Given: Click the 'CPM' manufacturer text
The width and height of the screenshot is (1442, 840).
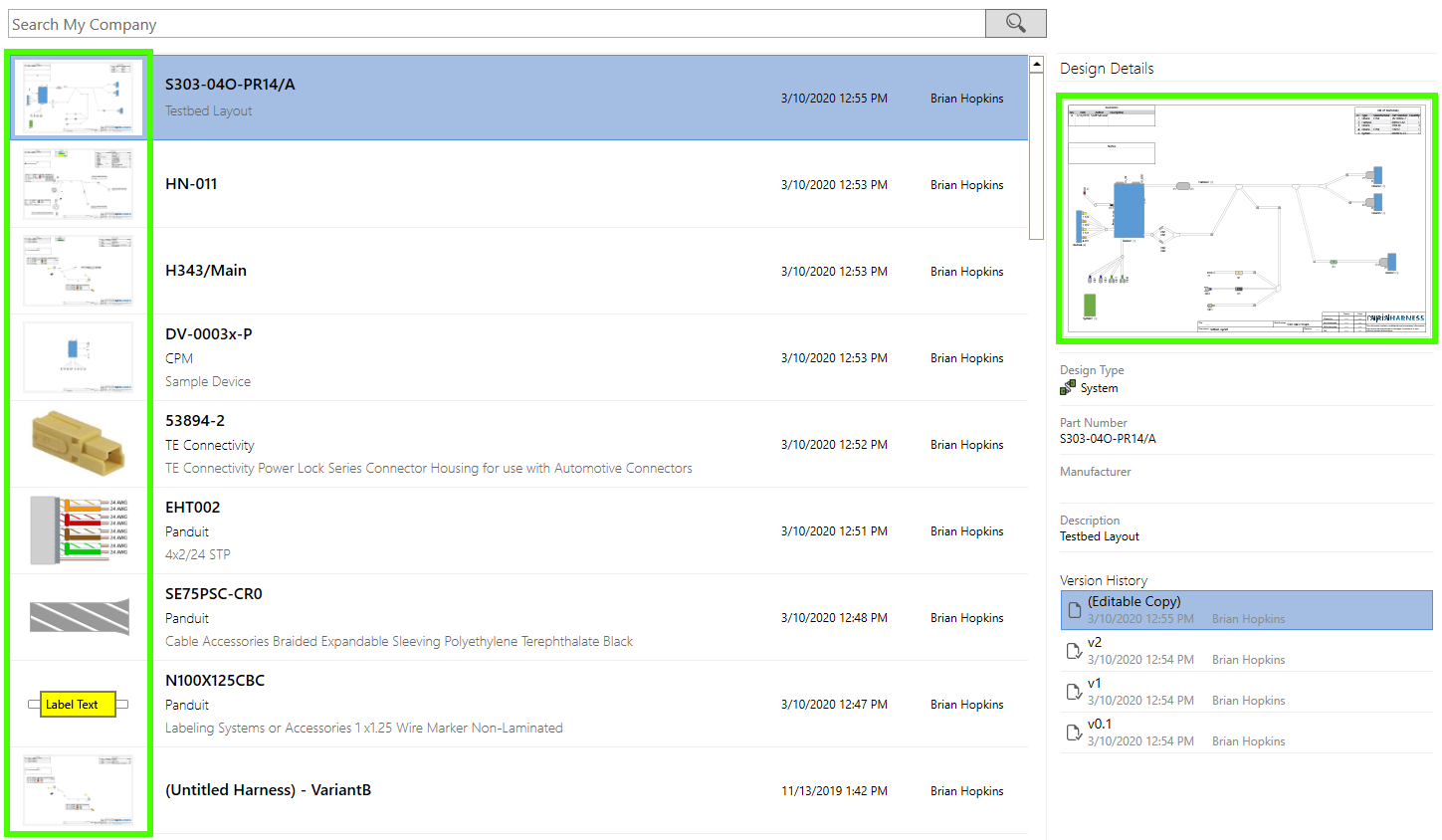Looking at the screenshot, I should coord(179,358).
